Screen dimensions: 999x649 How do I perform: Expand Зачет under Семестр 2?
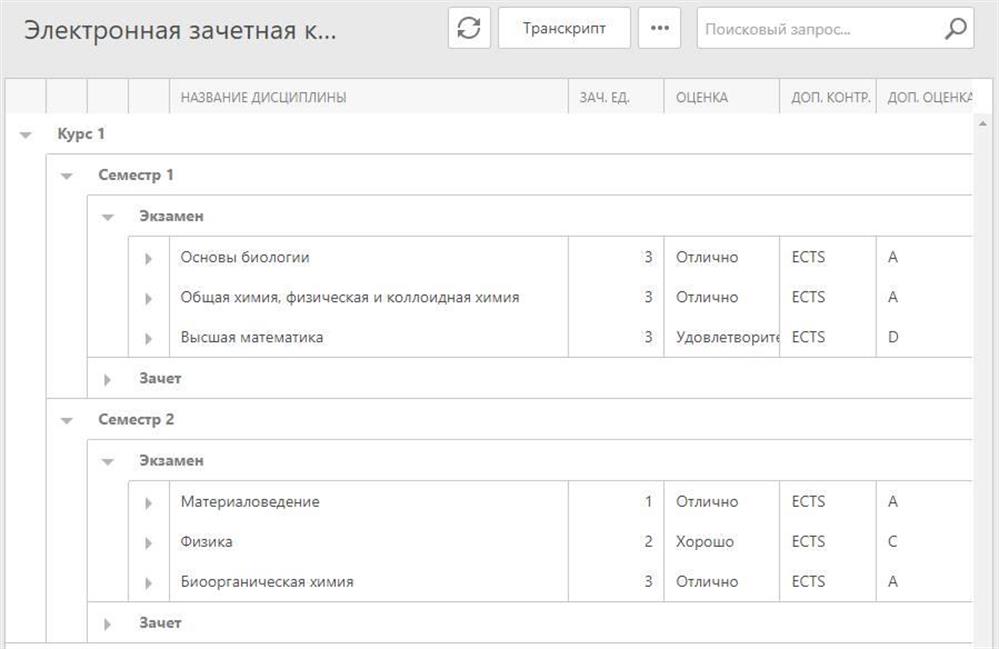(x=107, y=624)
